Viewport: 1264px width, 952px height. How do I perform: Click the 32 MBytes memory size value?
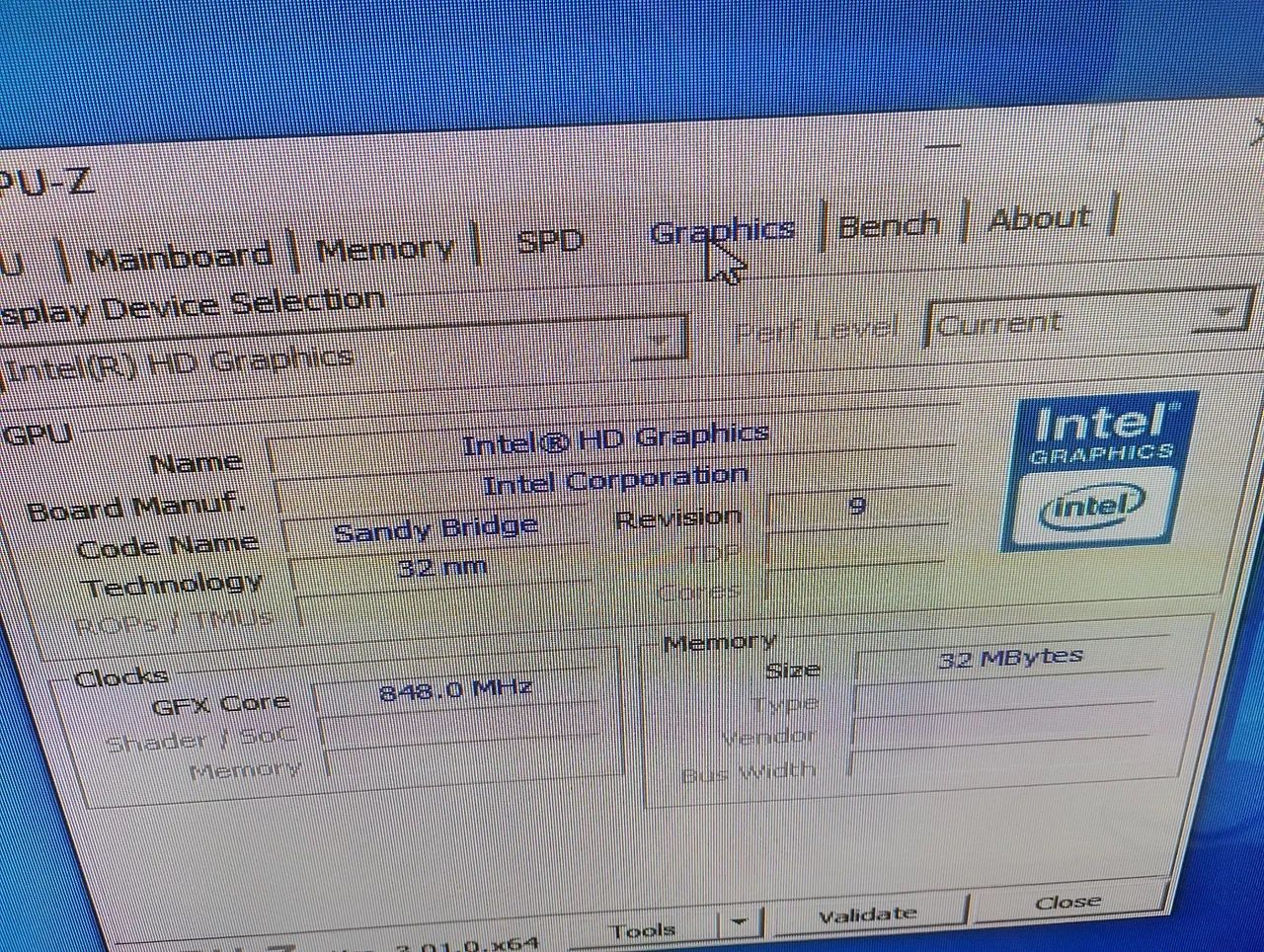(x=1009, y=659)
